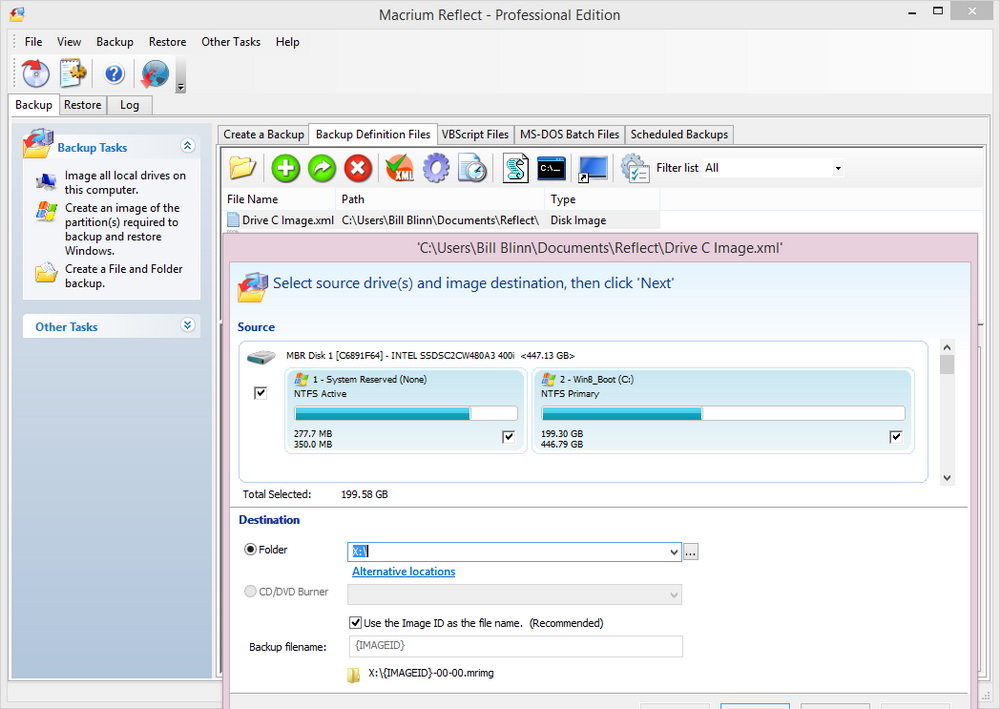
Task: Click the Alternative locations link
Action: coord(404,571)
